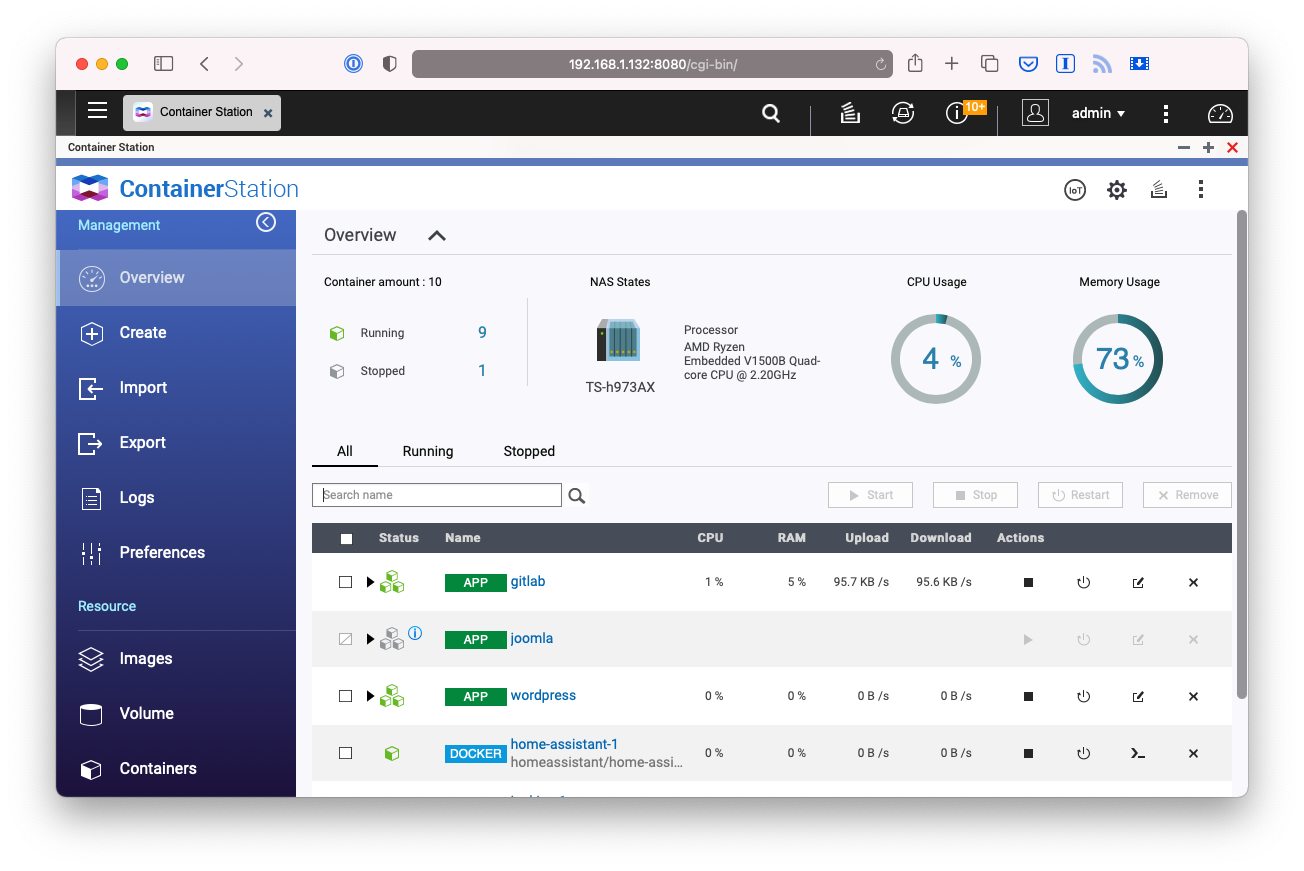
Task: Click the search magnifier beside name field
Action: pos(577,495)
